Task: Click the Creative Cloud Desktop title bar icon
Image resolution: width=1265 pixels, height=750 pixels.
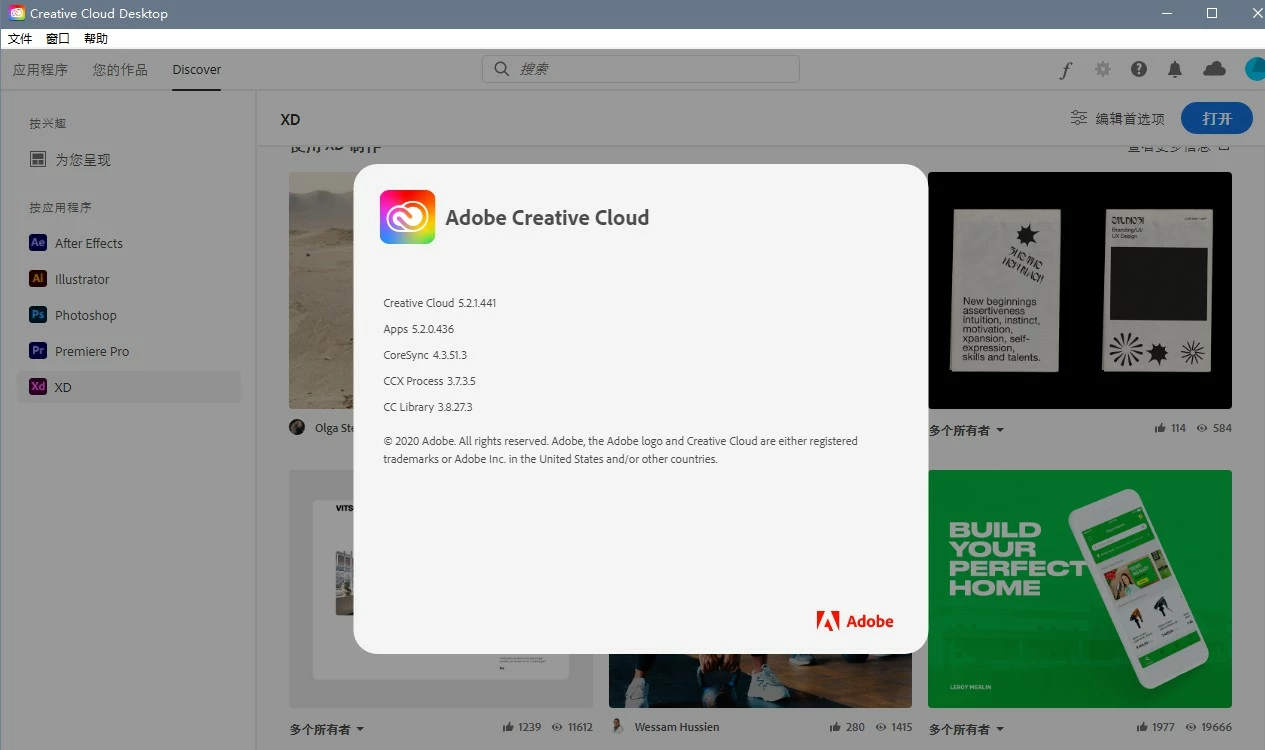Action: 17,13
